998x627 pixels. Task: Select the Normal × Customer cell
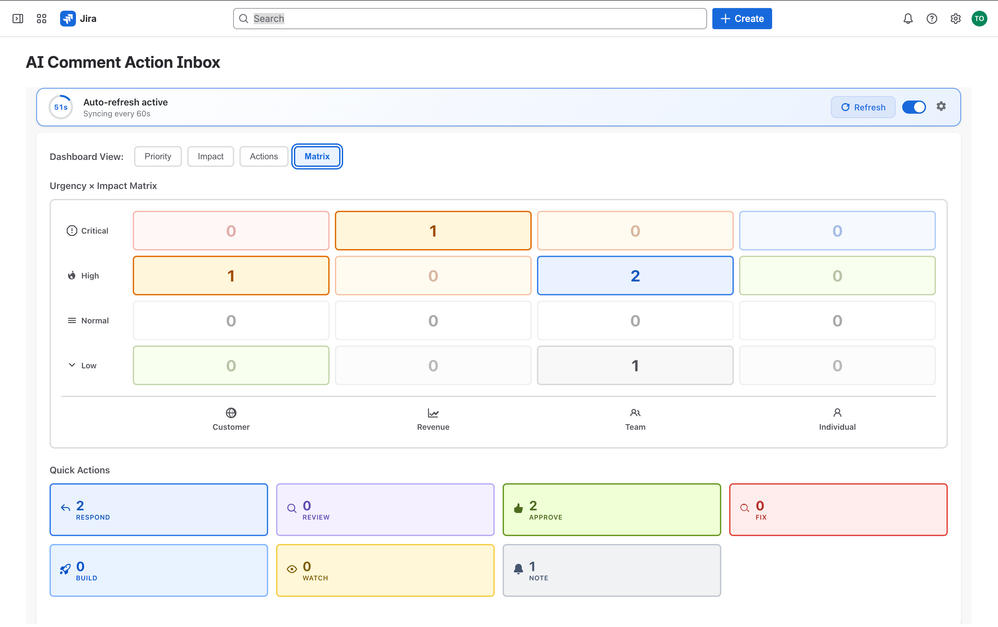[x=231, y=320]
